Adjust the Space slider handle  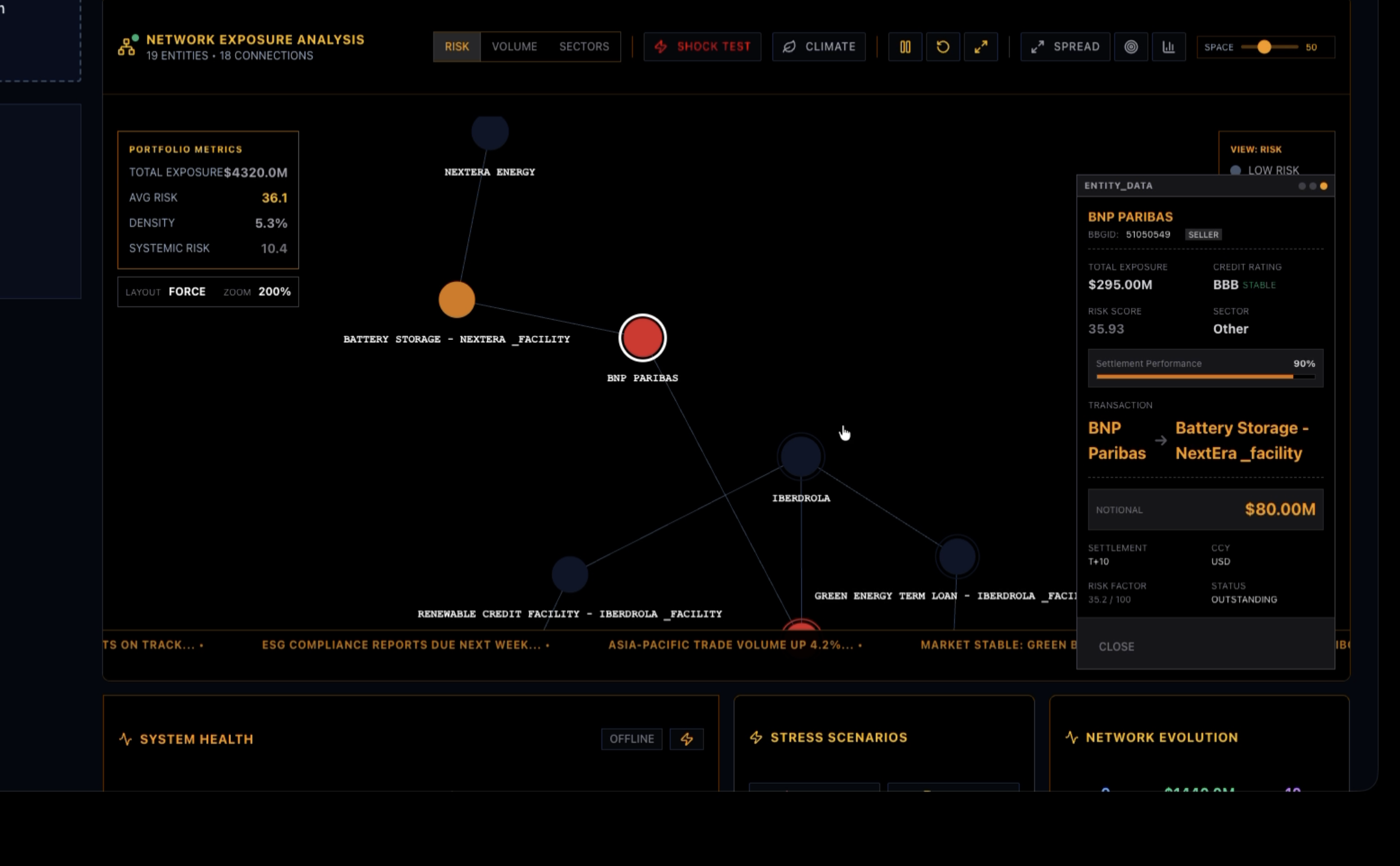pyautogui.click(x=1264, y=47)
